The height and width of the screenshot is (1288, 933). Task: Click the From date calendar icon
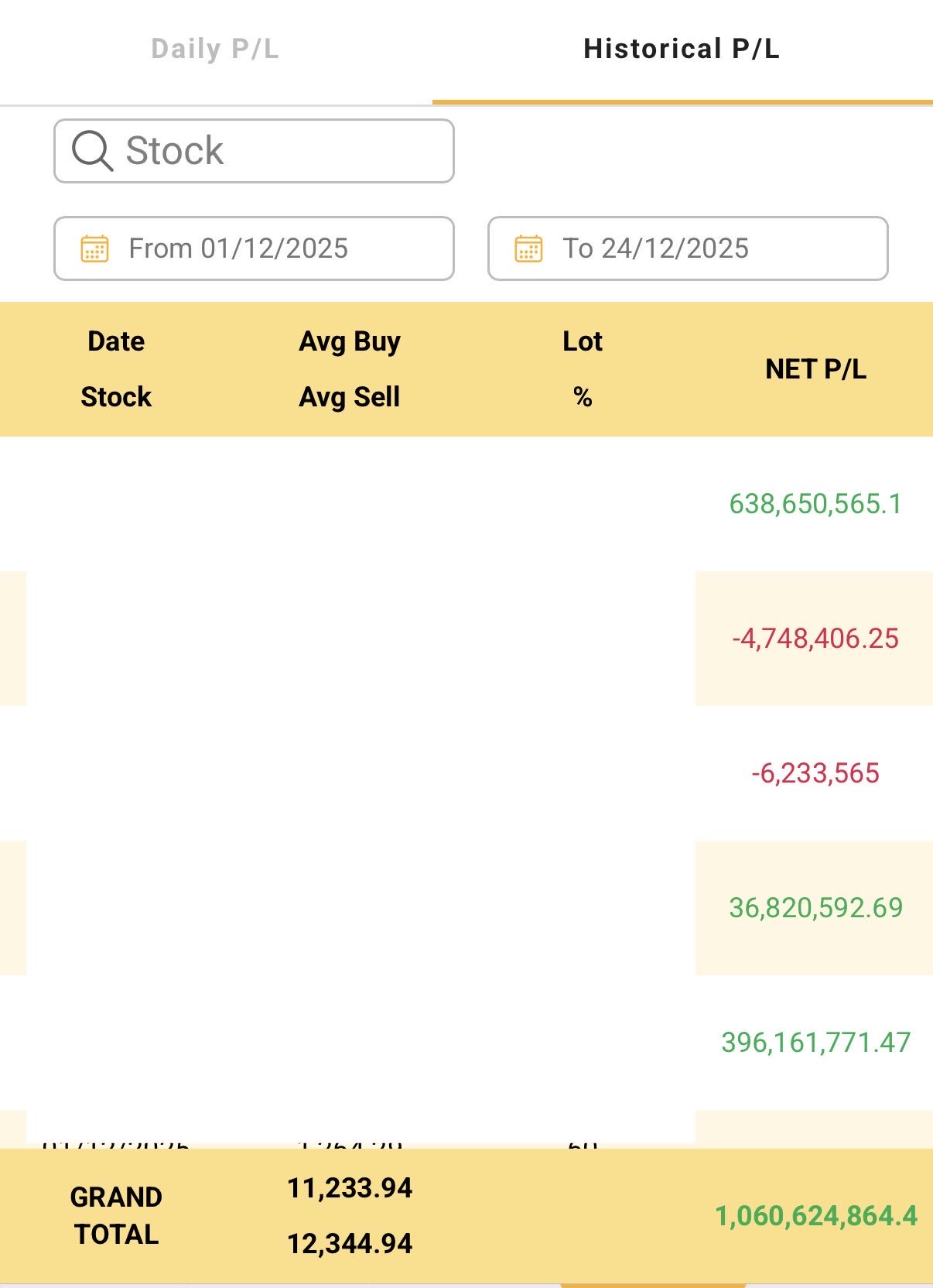pos(94,248)
